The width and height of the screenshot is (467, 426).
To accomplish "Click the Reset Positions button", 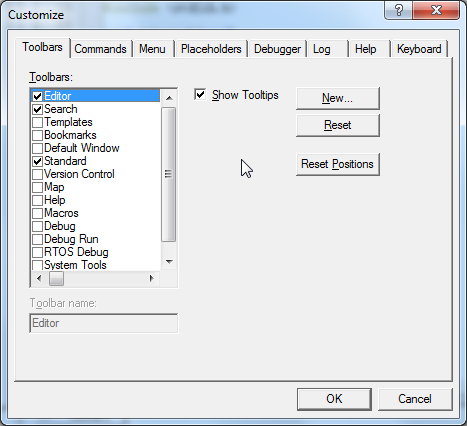I will pyautogui.click(x=337, y=164).
